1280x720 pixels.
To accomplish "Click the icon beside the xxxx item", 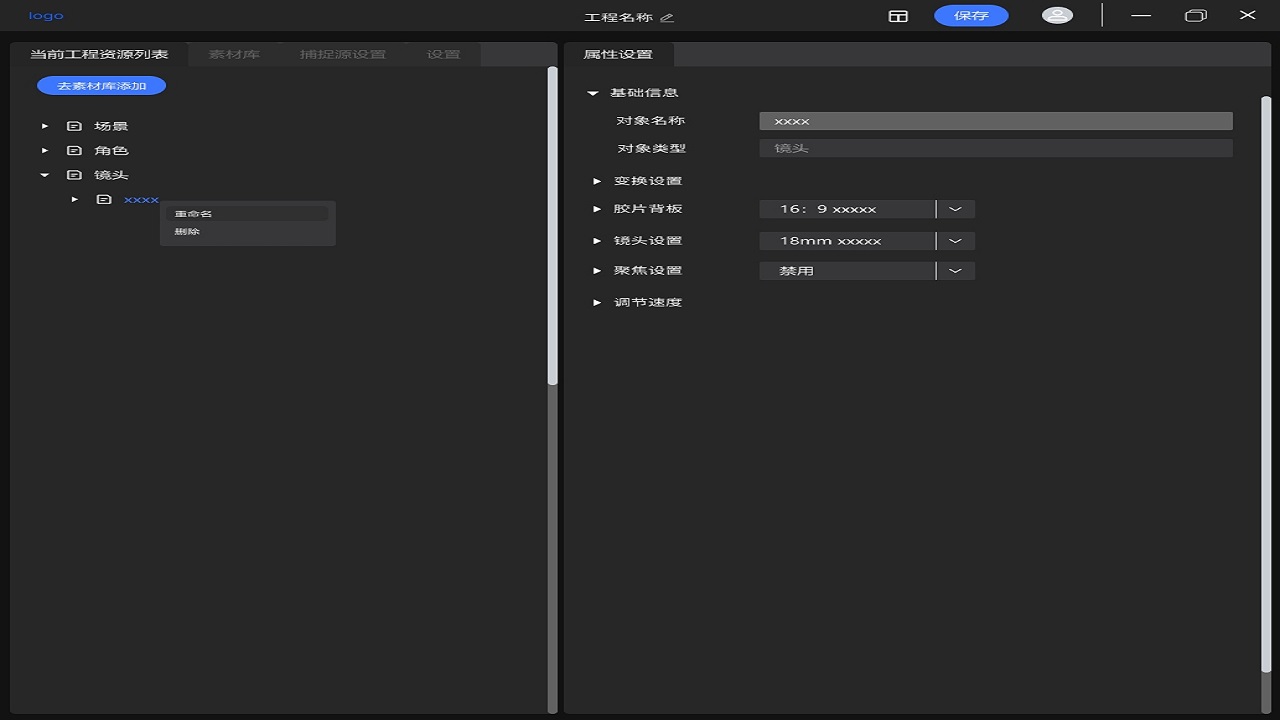I will tap(103, 200).
